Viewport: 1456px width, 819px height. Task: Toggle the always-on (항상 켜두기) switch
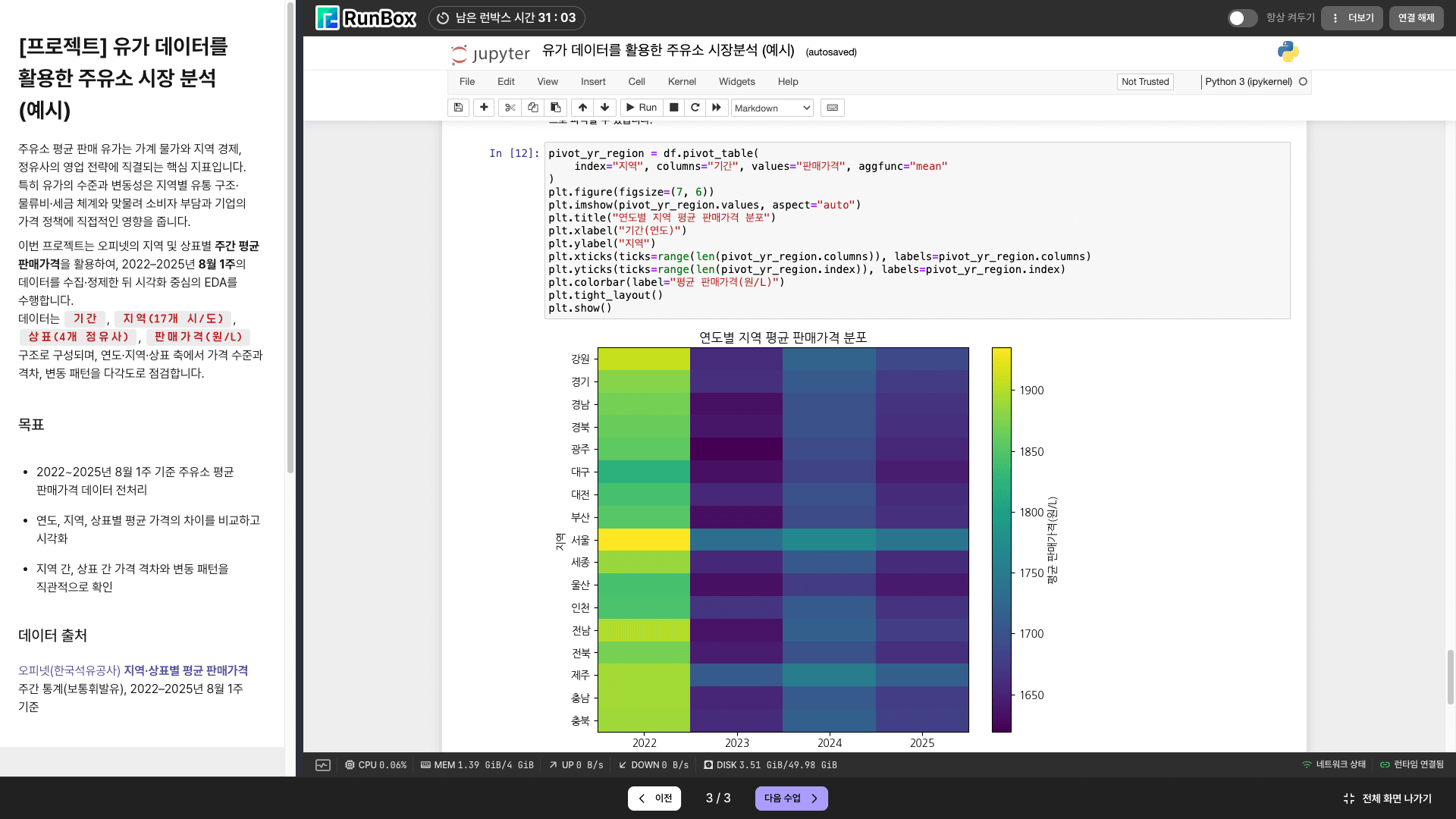1241,18
